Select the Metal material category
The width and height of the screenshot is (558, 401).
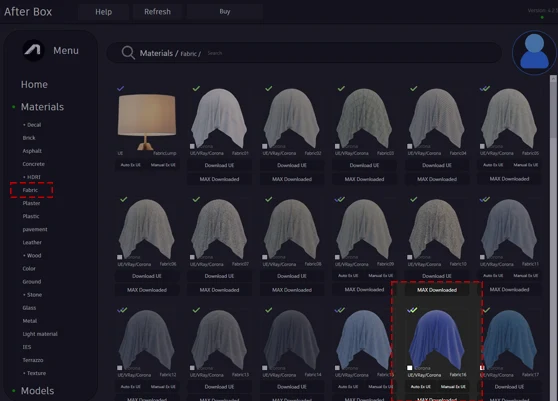(x=30, y=321)
